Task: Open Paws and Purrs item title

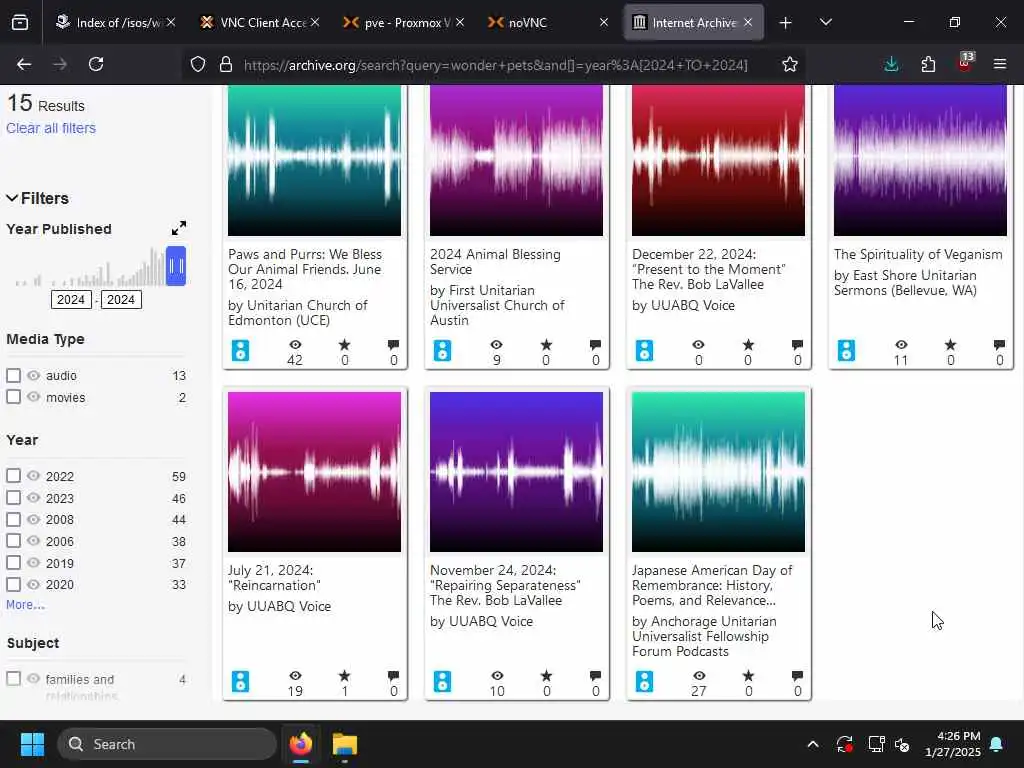Action: [x=305, y=269]
